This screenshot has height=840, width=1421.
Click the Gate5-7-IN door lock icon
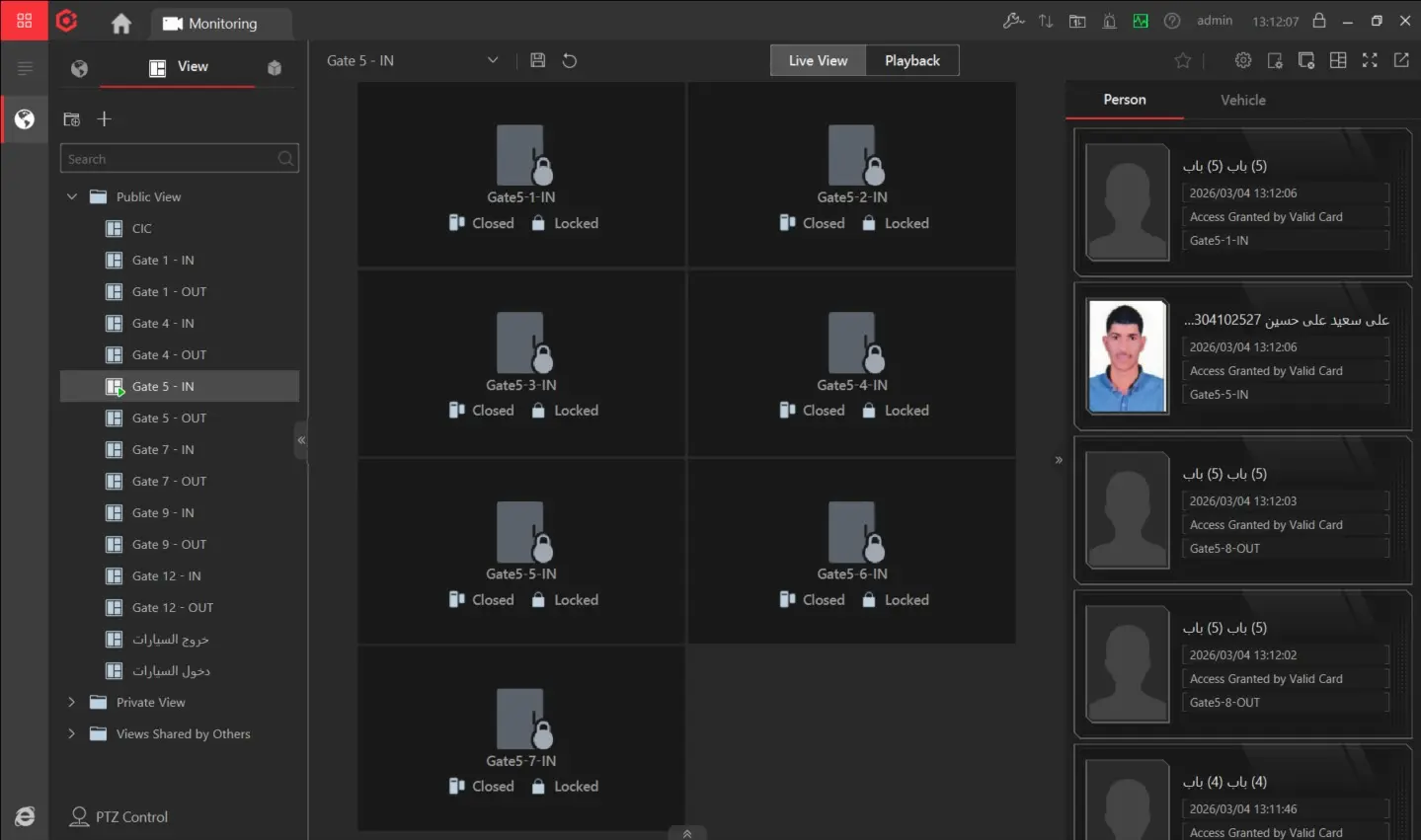523,718
